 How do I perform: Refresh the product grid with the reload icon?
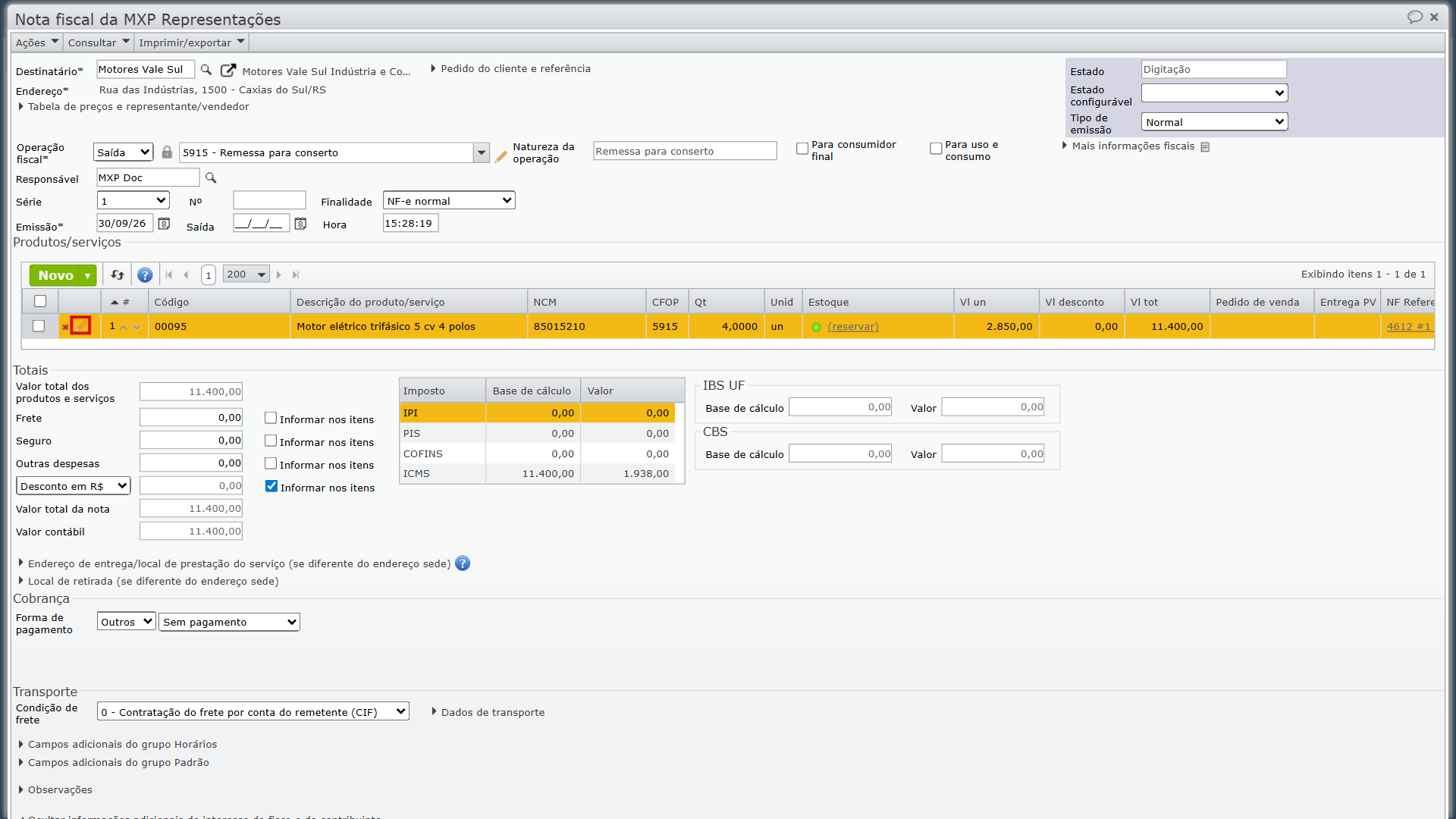click(x=118, y=275)
